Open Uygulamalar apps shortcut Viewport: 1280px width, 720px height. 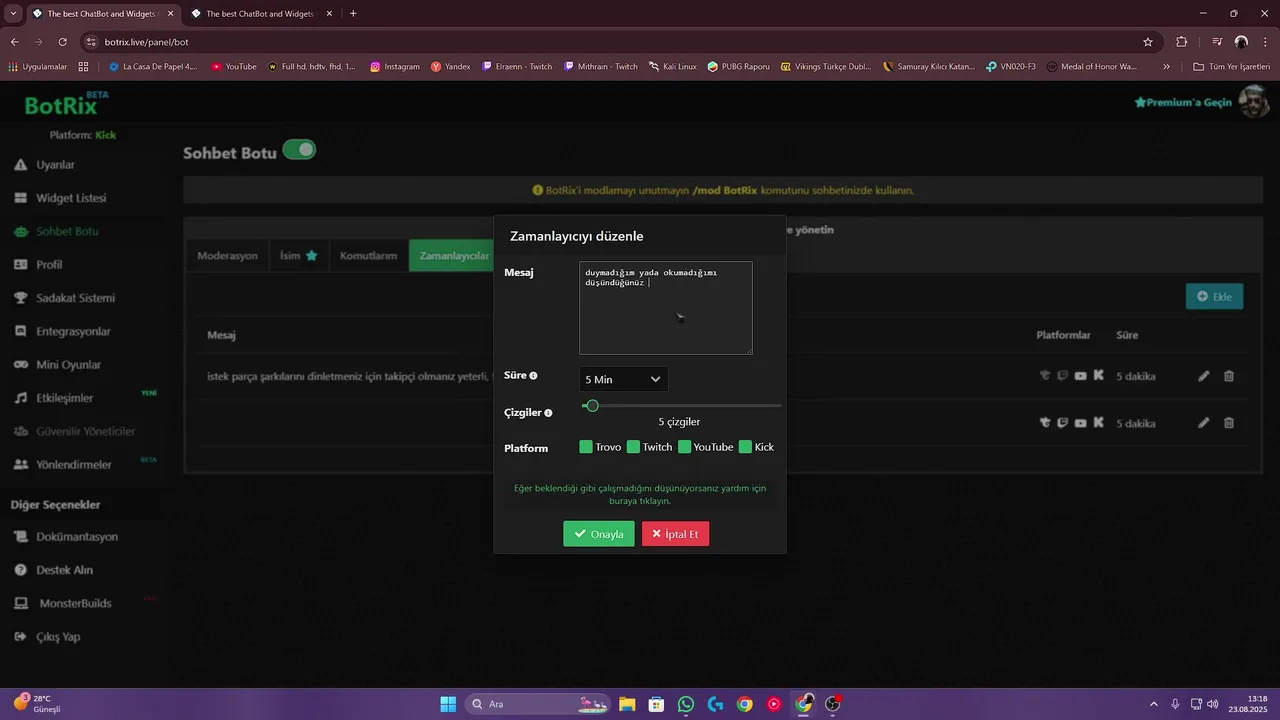(x=37, y=67)
